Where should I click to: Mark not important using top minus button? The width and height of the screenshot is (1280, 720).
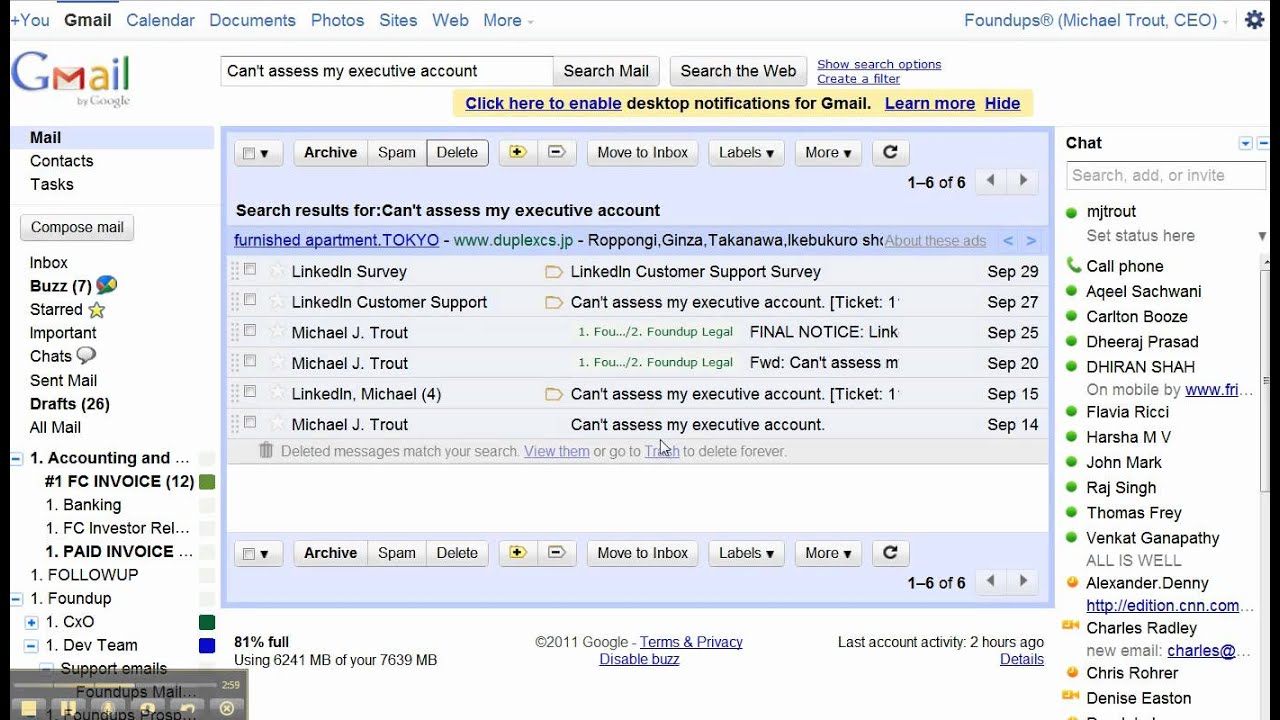pos(557,152)
